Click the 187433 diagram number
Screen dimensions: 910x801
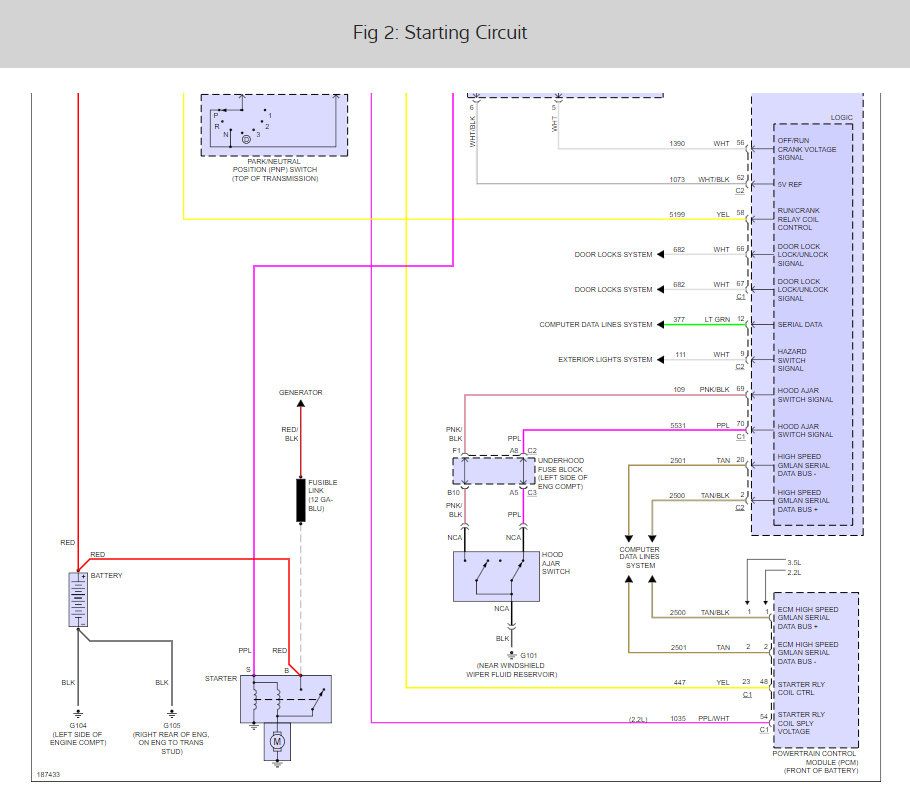coord(48,774)
